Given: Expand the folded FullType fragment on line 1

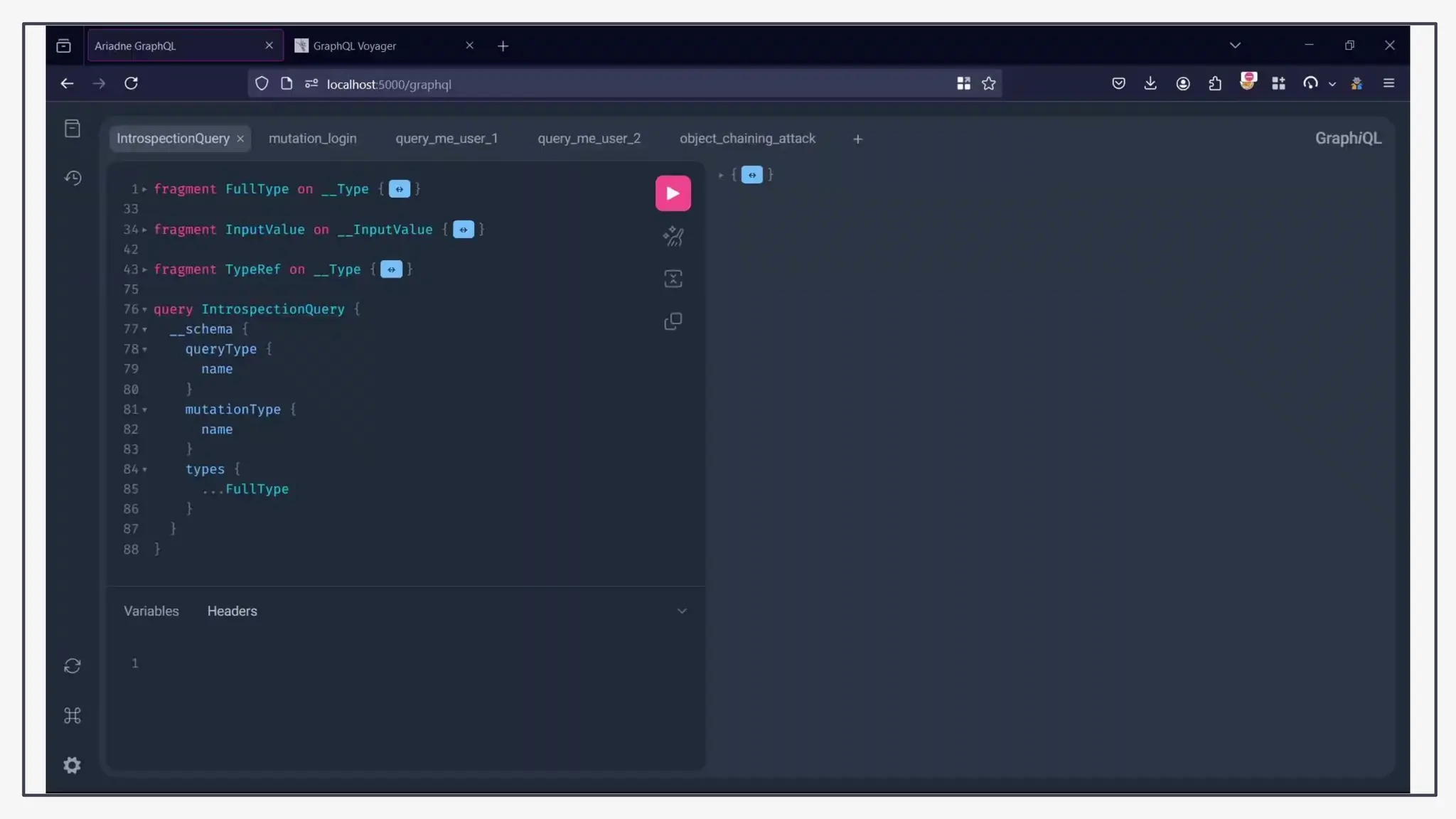Looking at the screenshot, I should pyautogui.click(x=399, y=189).
